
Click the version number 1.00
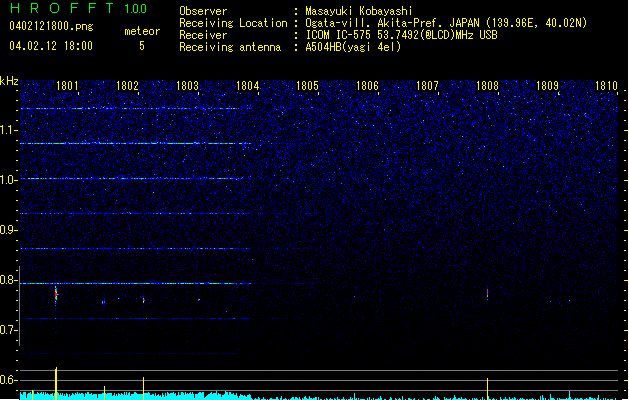point(136,8)
